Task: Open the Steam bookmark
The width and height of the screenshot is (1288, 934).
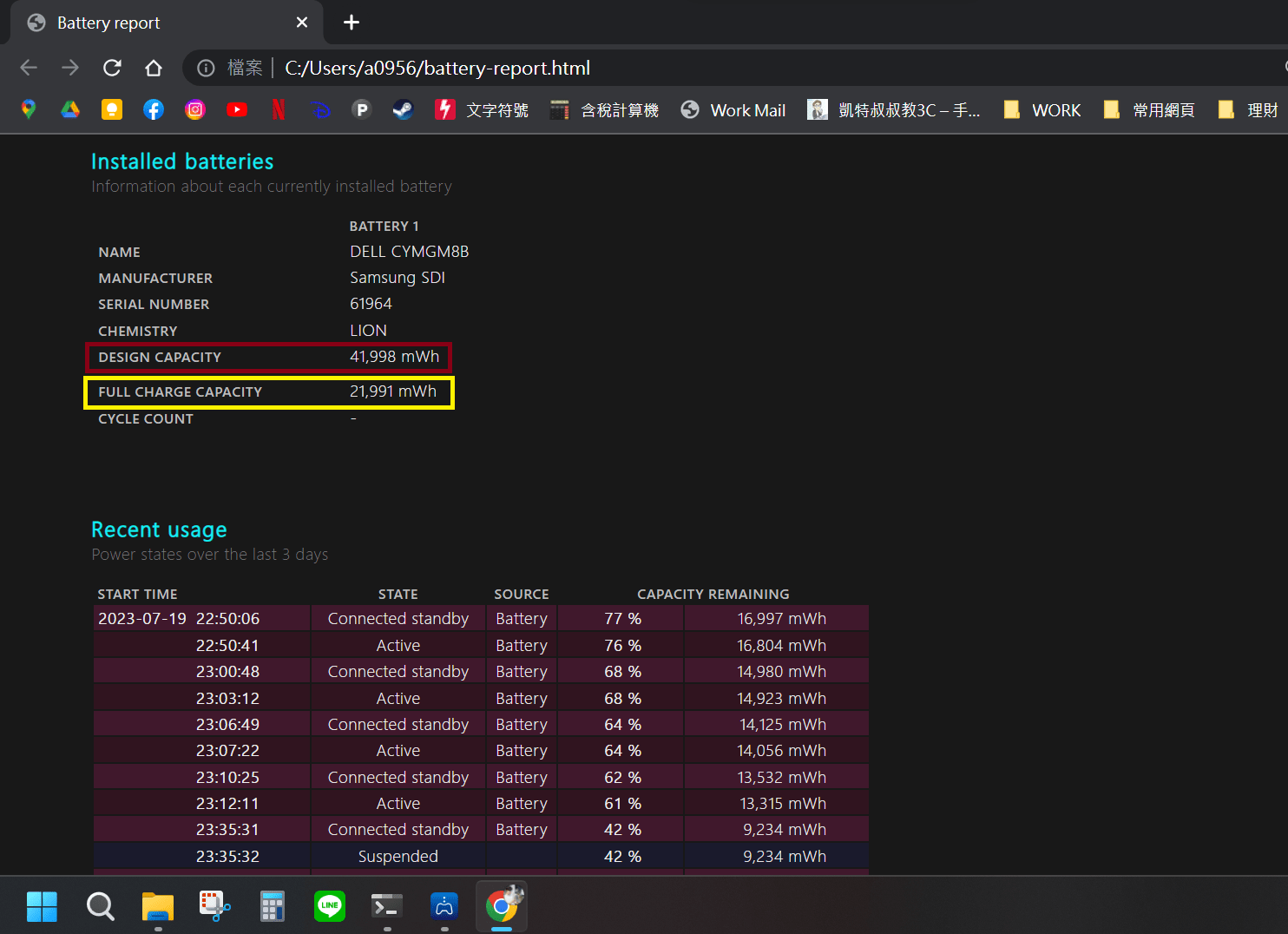Action: click(403, 109)
